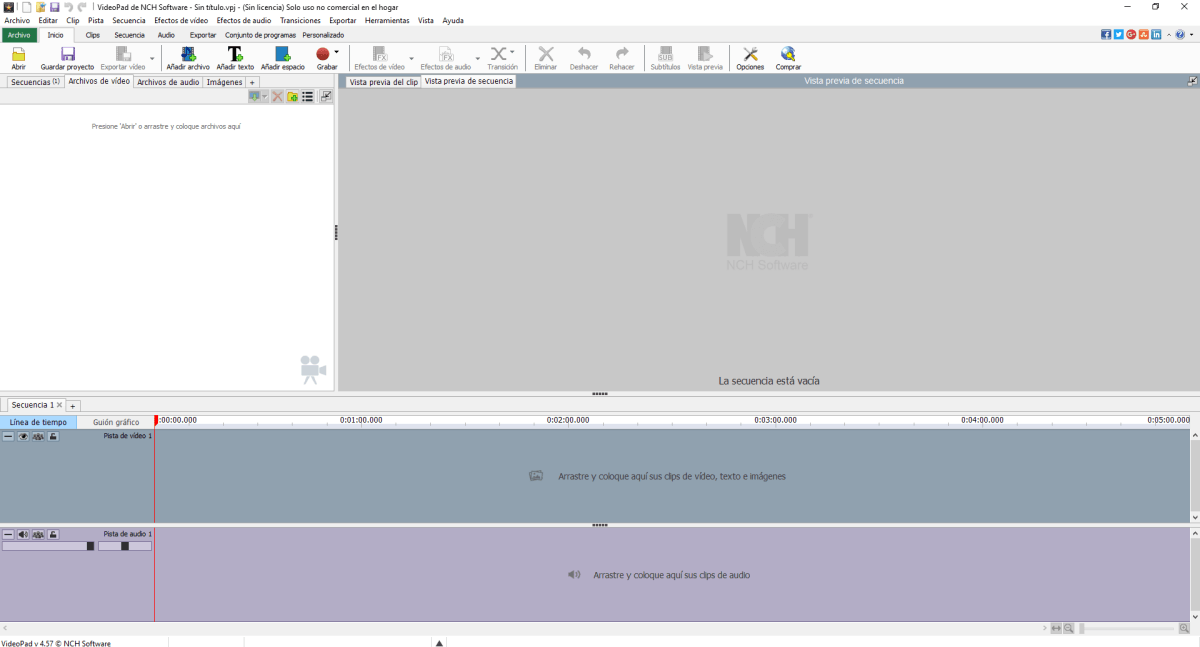Redo with Rehacer icon

point(622,54)
